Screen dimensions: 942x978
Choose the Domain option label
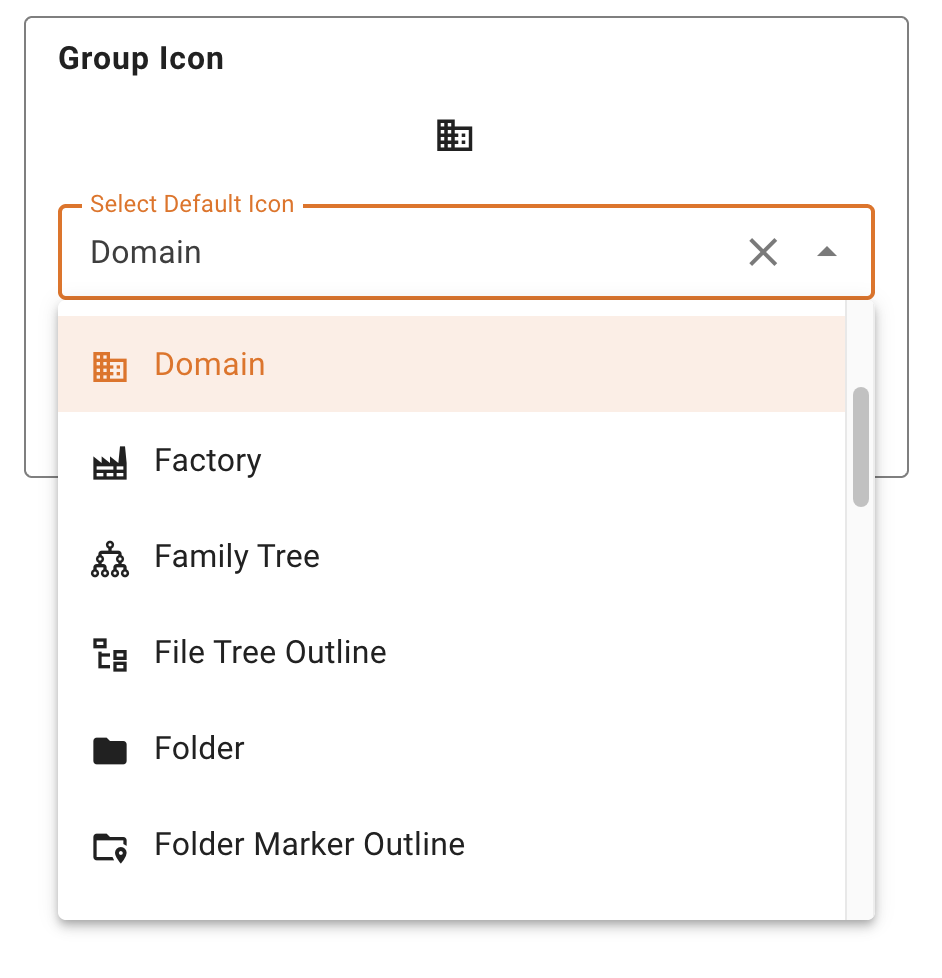click(x=210, y=364)
